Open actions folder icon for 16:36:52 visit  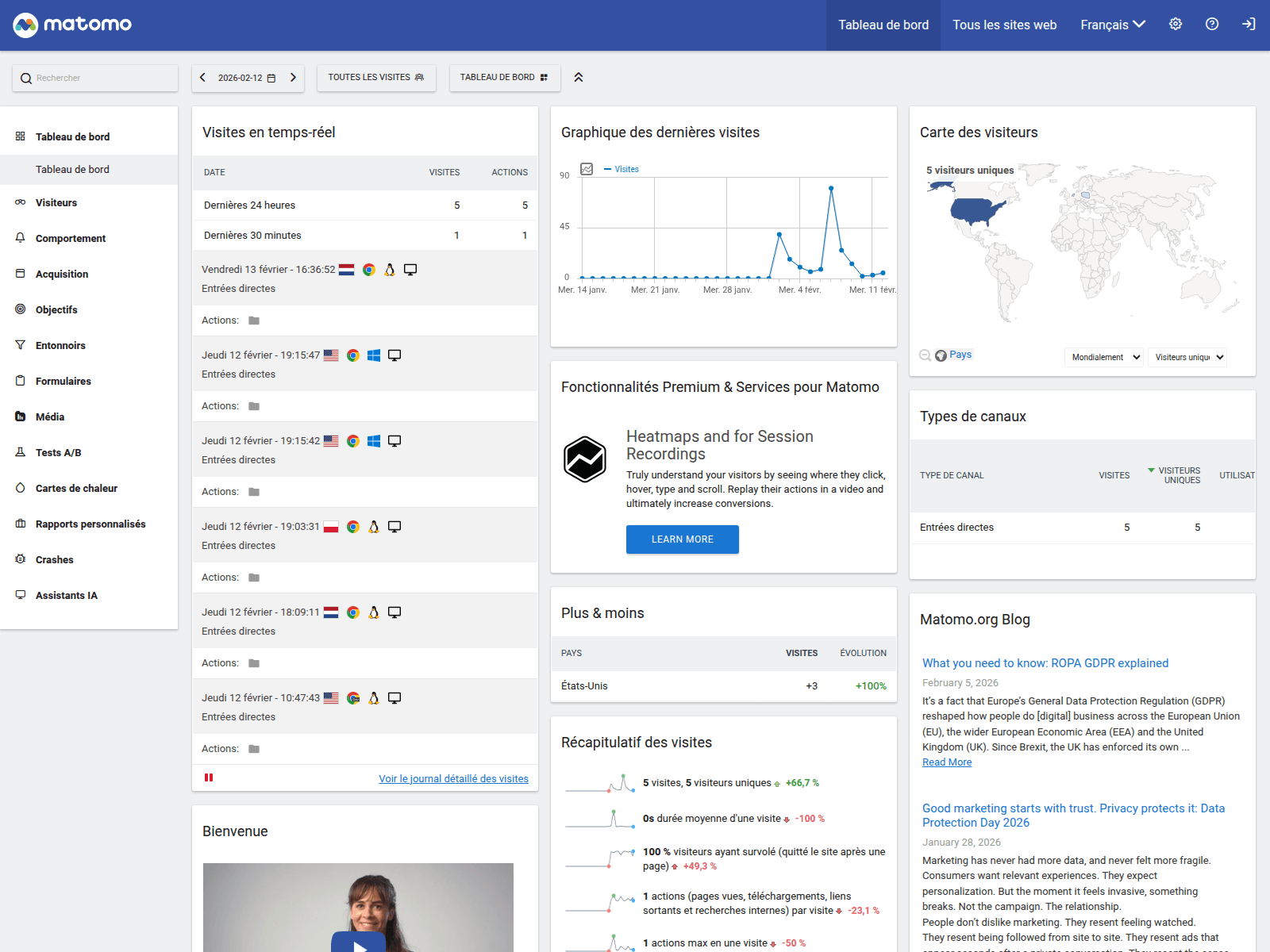254,321
